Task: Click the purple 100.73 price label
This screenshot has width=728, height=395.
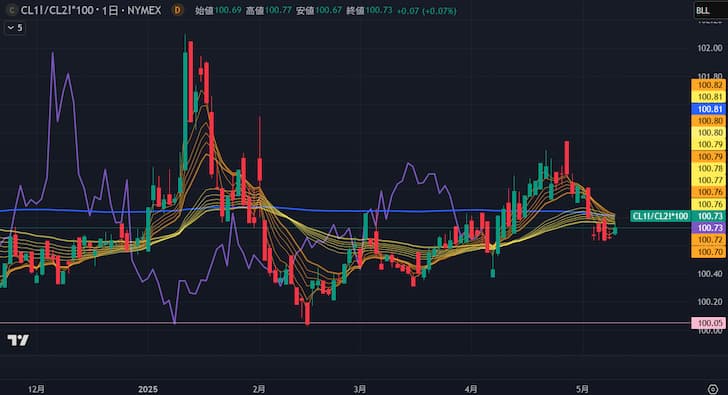Action: click(x=709, y=228)
